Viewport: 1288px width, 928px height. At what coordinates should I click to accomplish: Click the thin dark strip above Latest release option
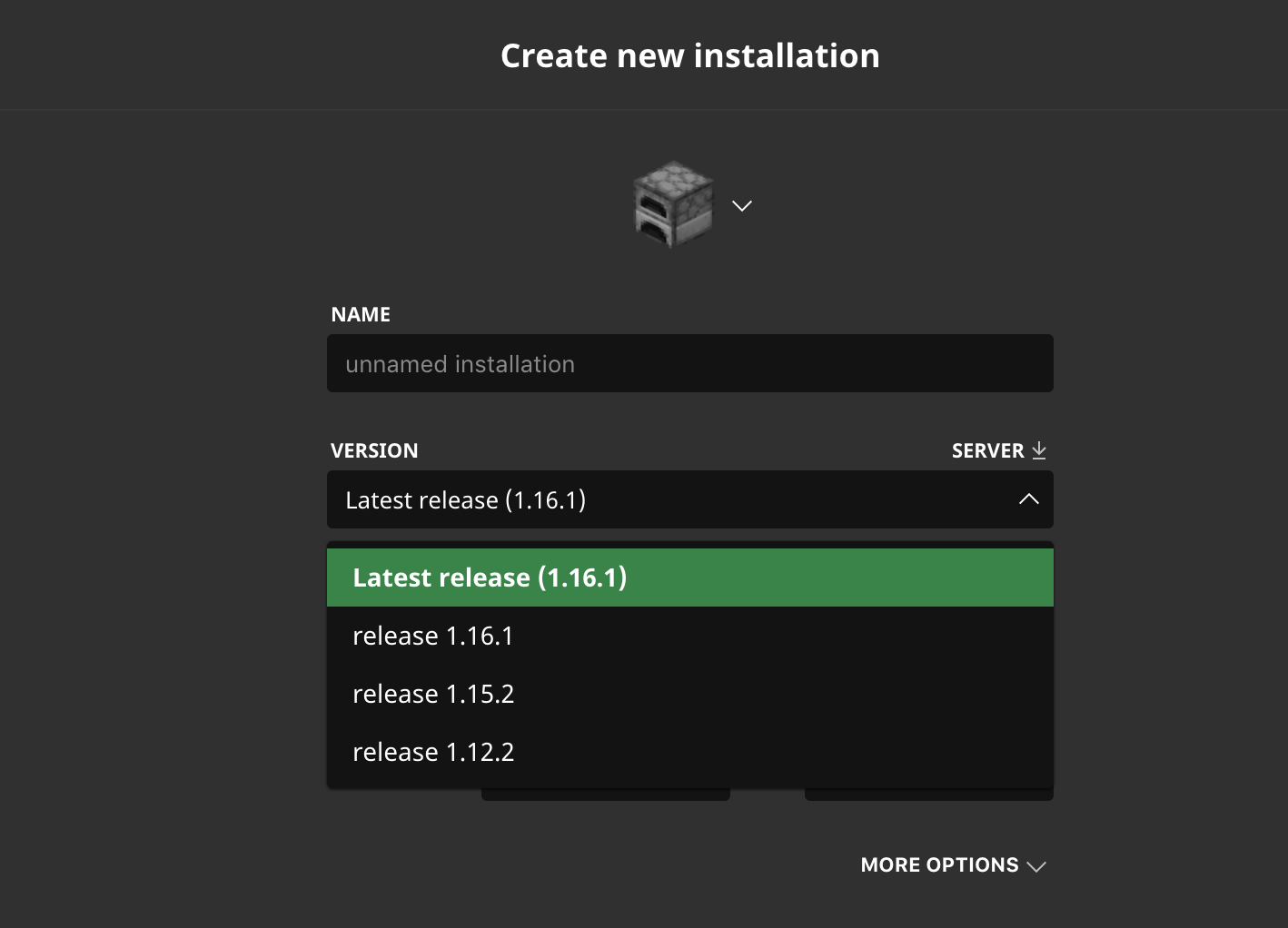pos(689,545)
